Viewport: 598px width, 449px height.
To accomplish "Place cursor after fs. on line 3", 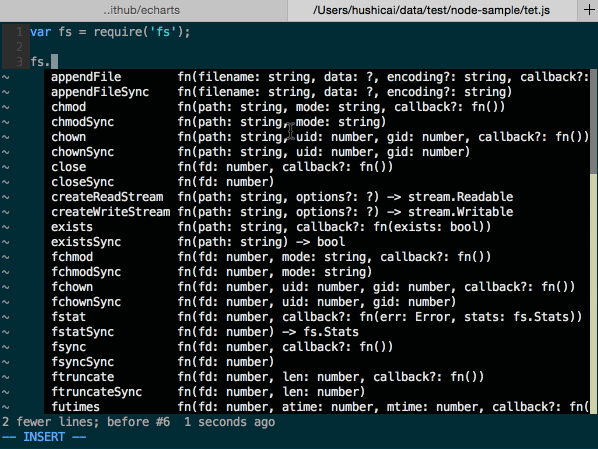I will (x=54, y=61).
